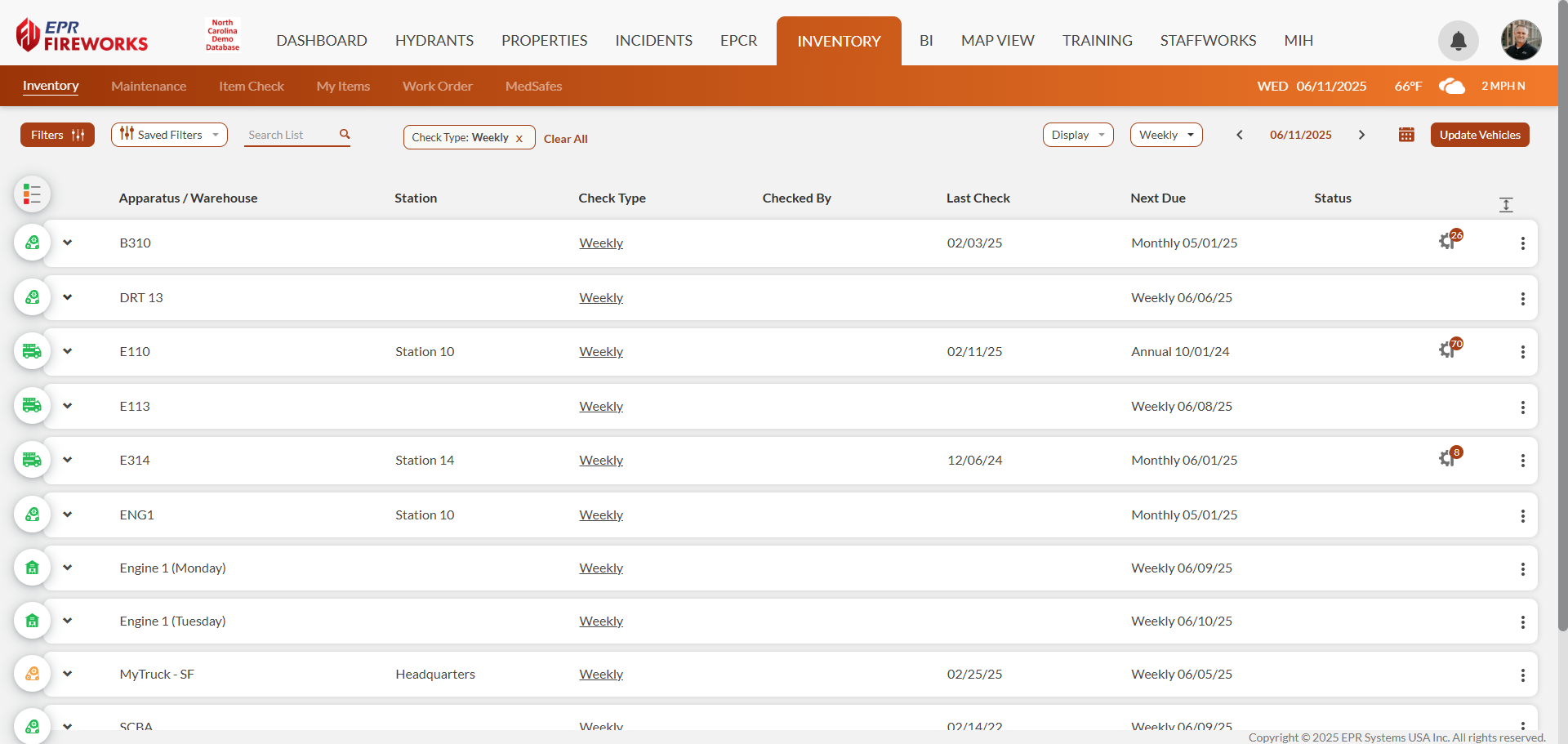Switch to the Work Order tab
The width and height of the screenshot is (1568, 744).
(437, 86)
